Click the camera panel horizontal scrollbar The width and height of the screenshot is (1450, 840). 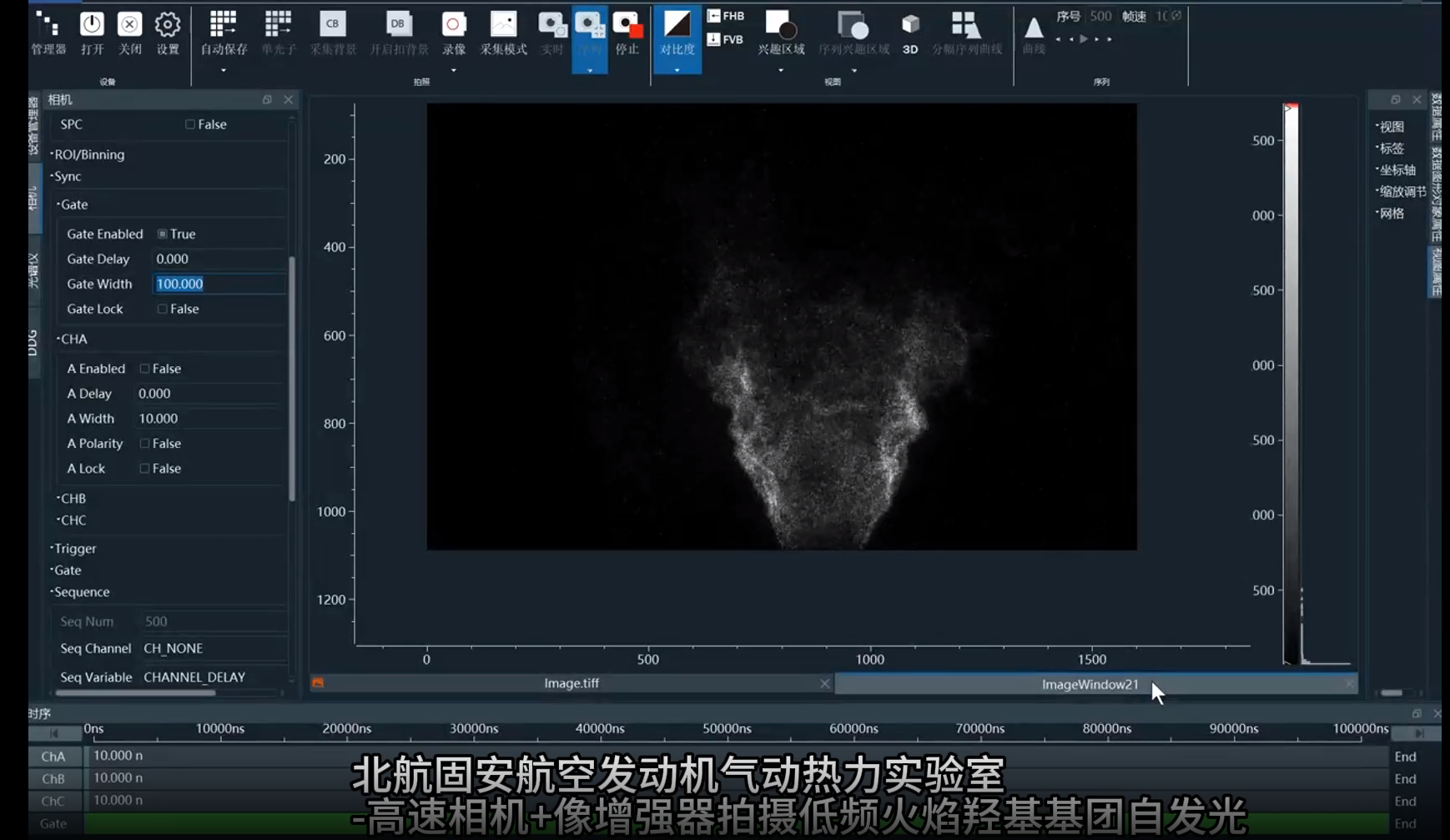(135, 692)
